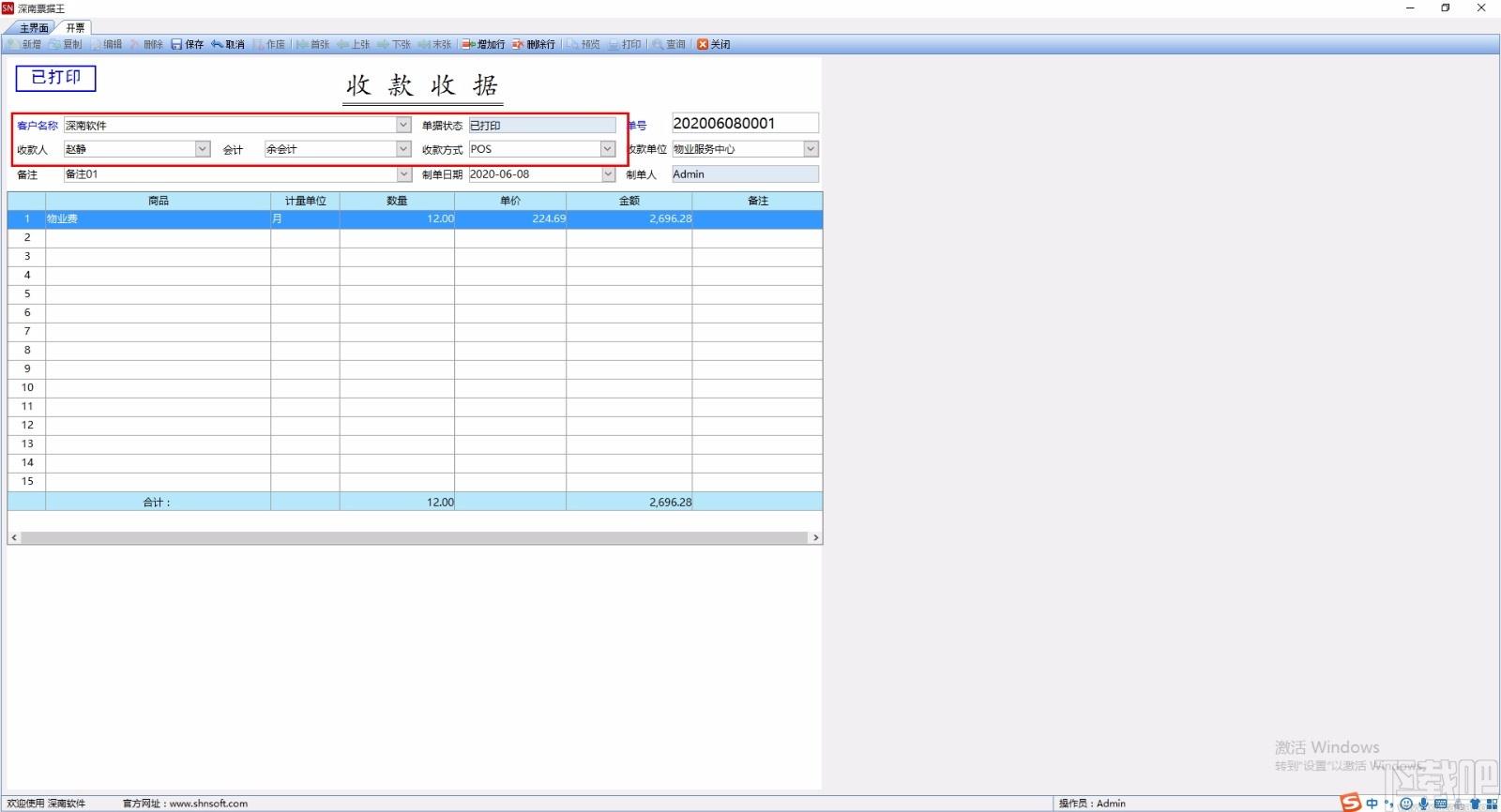Click the input method soft keyboard icon
The height and width of the screenshot is (812, 1501).
click(1440, 804)
